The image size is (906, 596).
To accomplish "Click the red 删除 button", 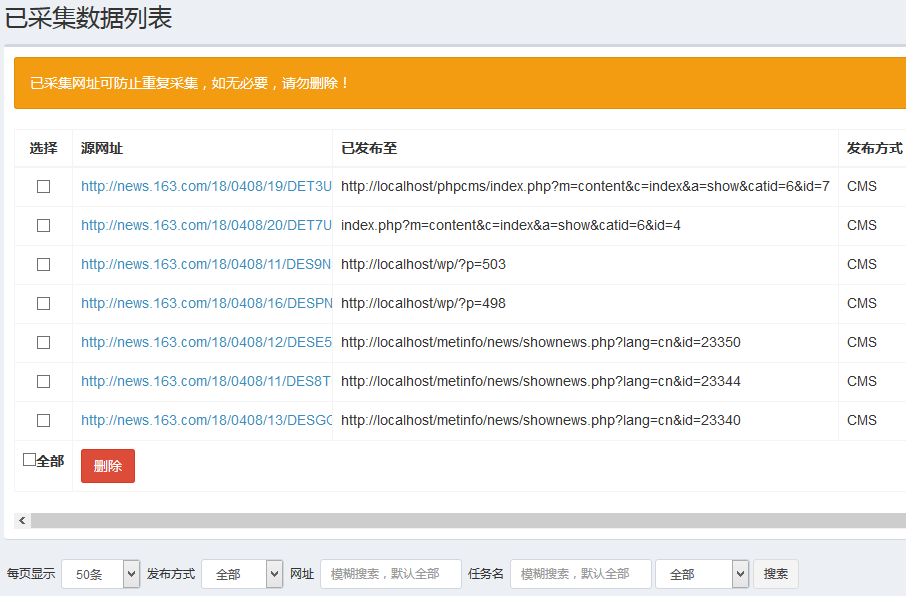I will click(x=107, y=466).
